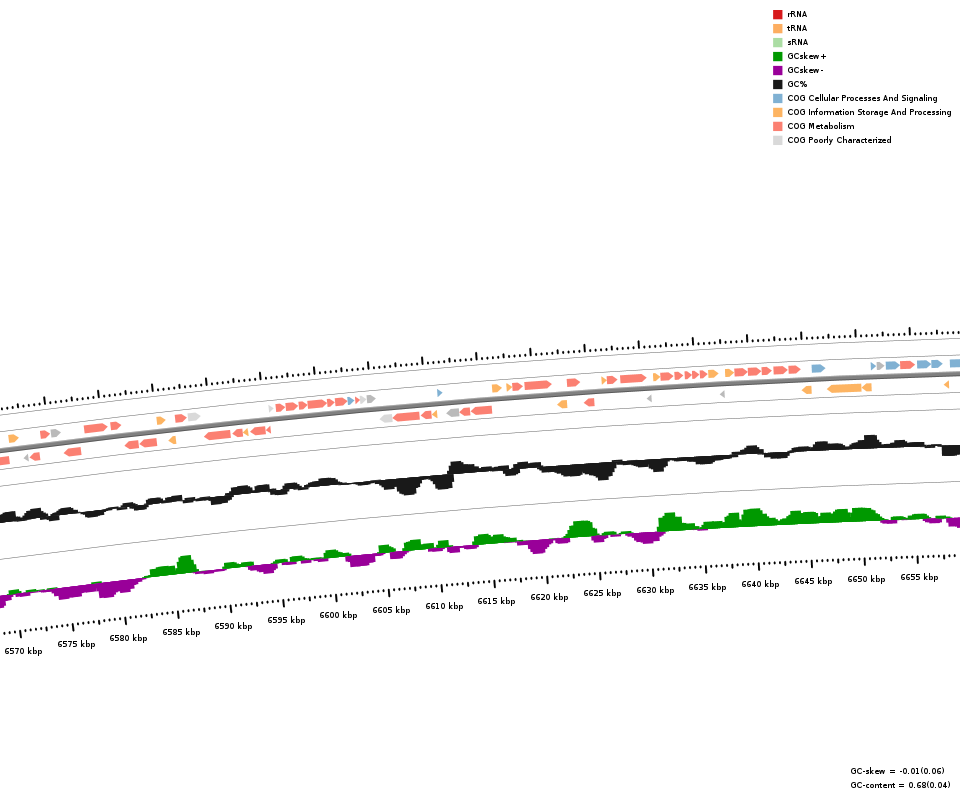Click the black GC% legend swatch
This screenshot has height=800, width=960.
tap(777, 84)
